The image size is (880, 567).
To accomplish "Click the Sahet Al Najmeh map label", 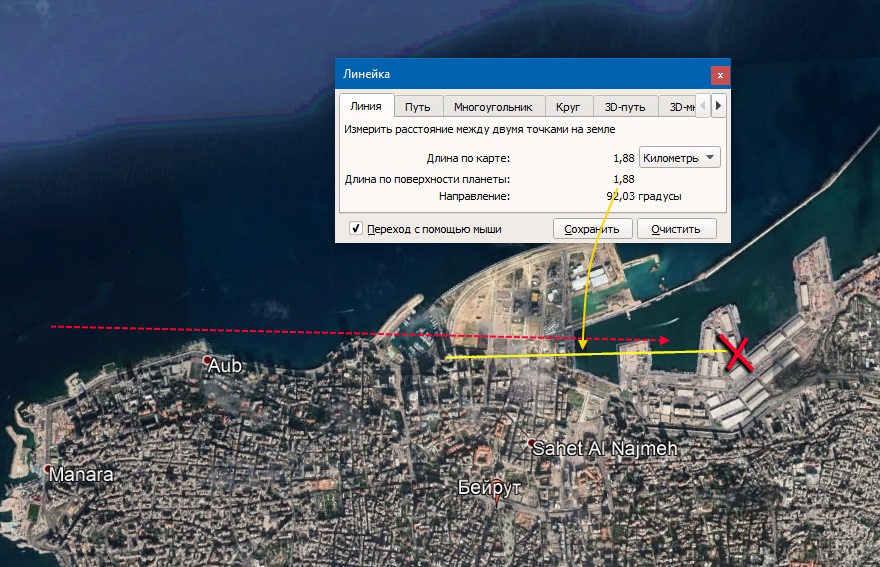I will tap(604, 448).
